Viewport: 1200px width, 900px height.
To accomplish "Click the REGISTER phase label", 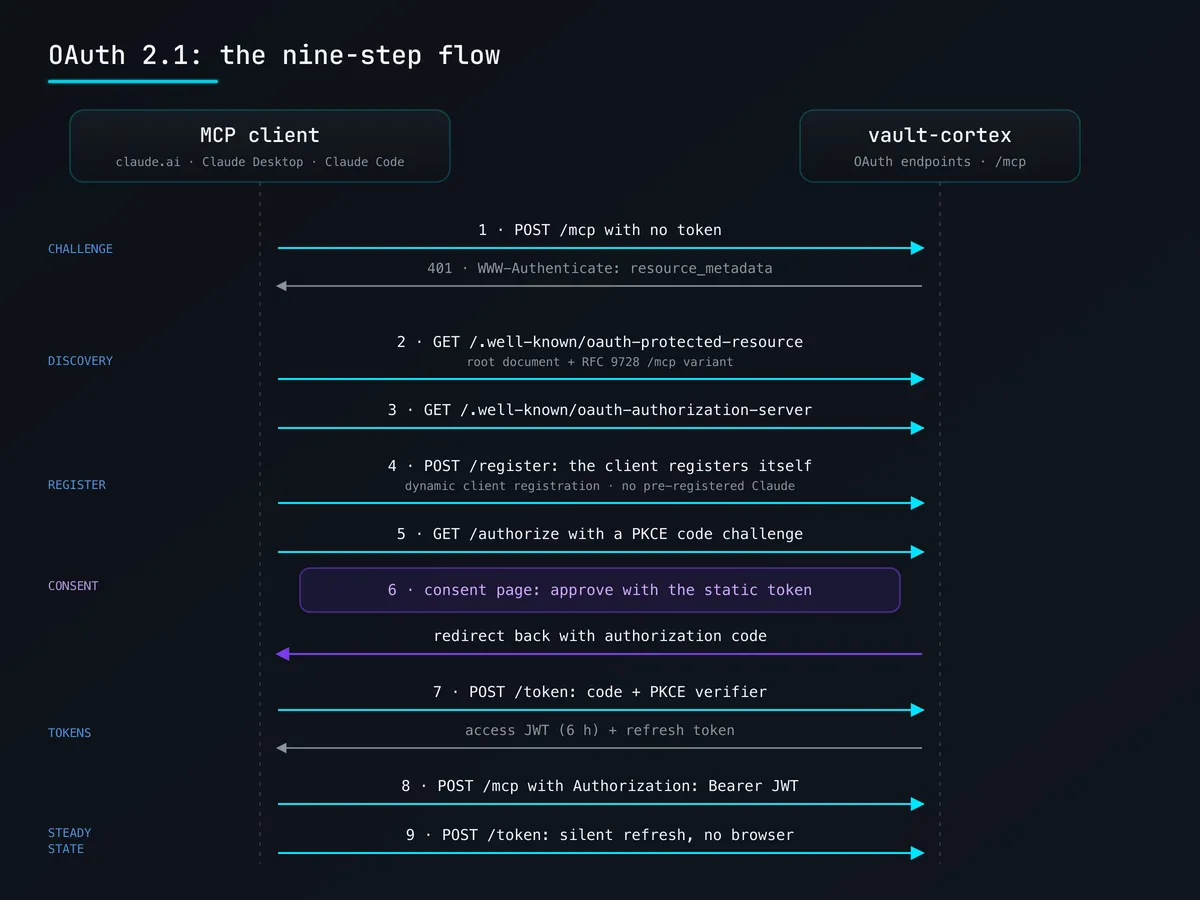I will pyautogui.click(x=77, y=485).
